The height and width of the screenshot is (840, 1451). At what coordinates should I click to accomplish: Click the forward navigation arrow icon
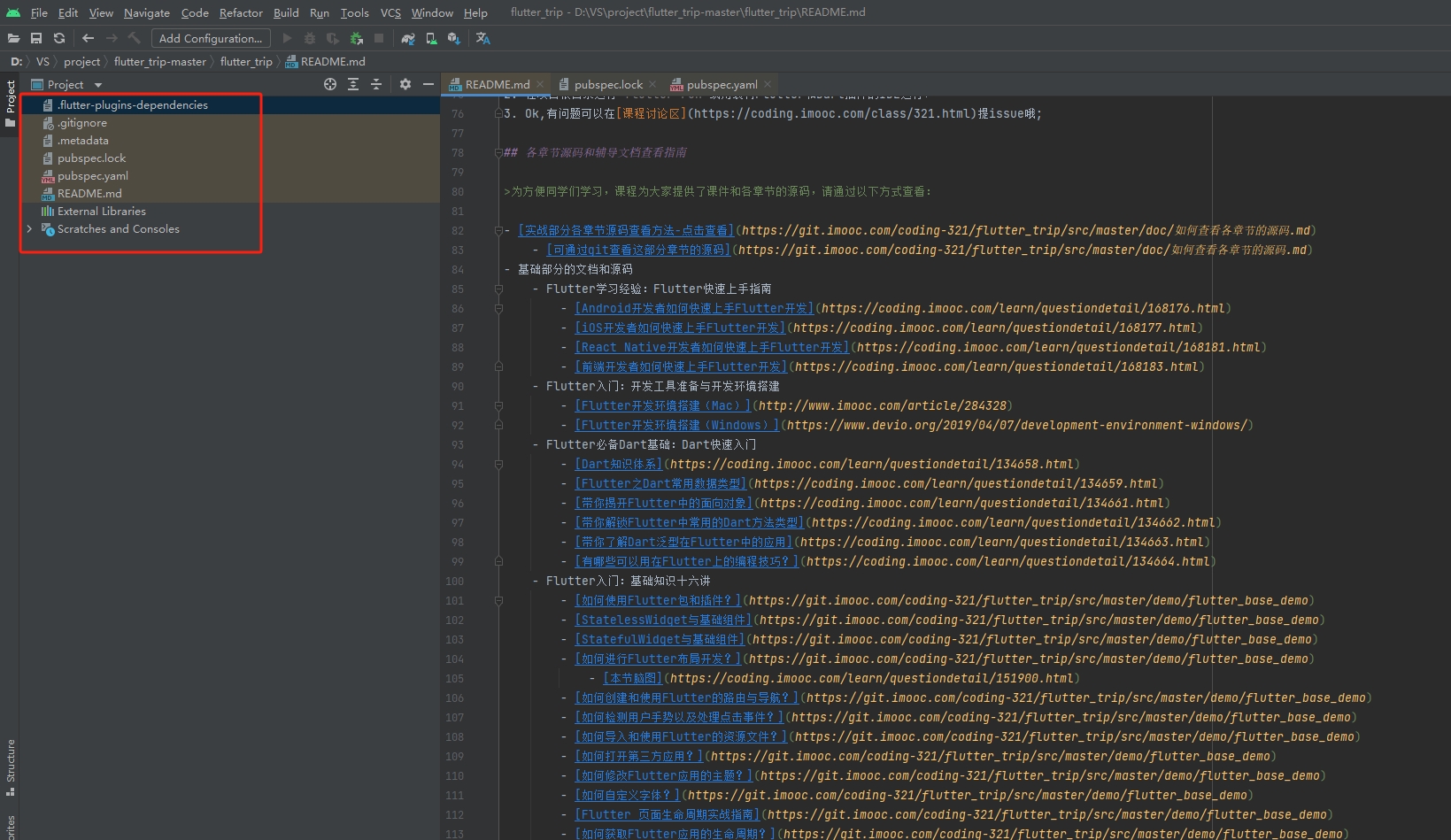[112, 38]
